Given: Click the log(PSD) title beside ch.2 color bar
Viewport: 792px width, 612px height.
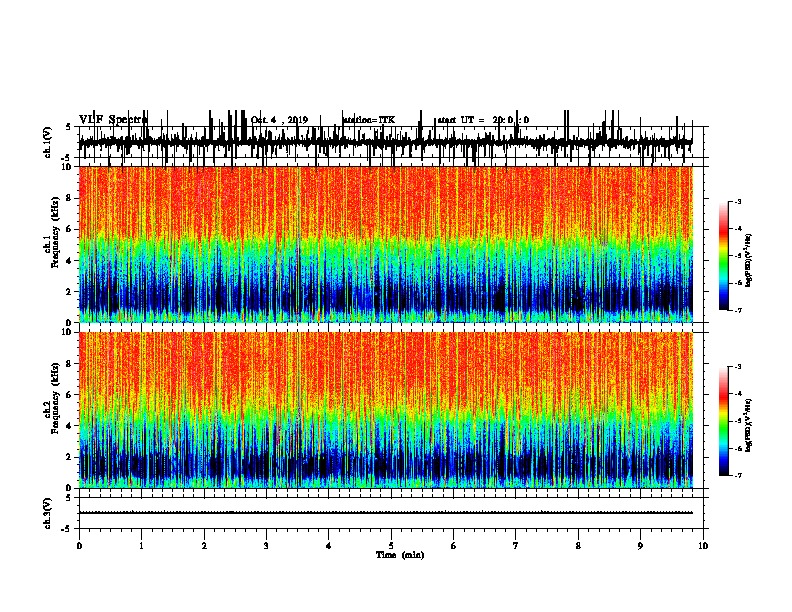Looking at the screenshot, I should 749,425.
